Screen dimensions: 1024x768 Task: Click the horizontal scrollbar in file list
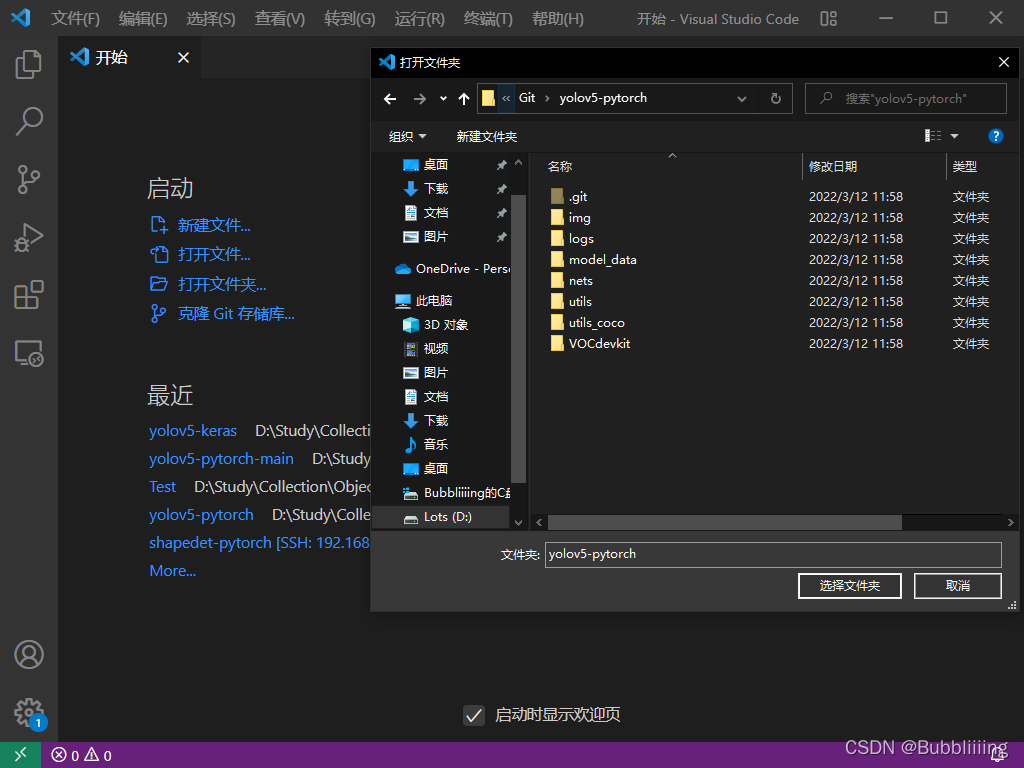click(x=724, y=522)
